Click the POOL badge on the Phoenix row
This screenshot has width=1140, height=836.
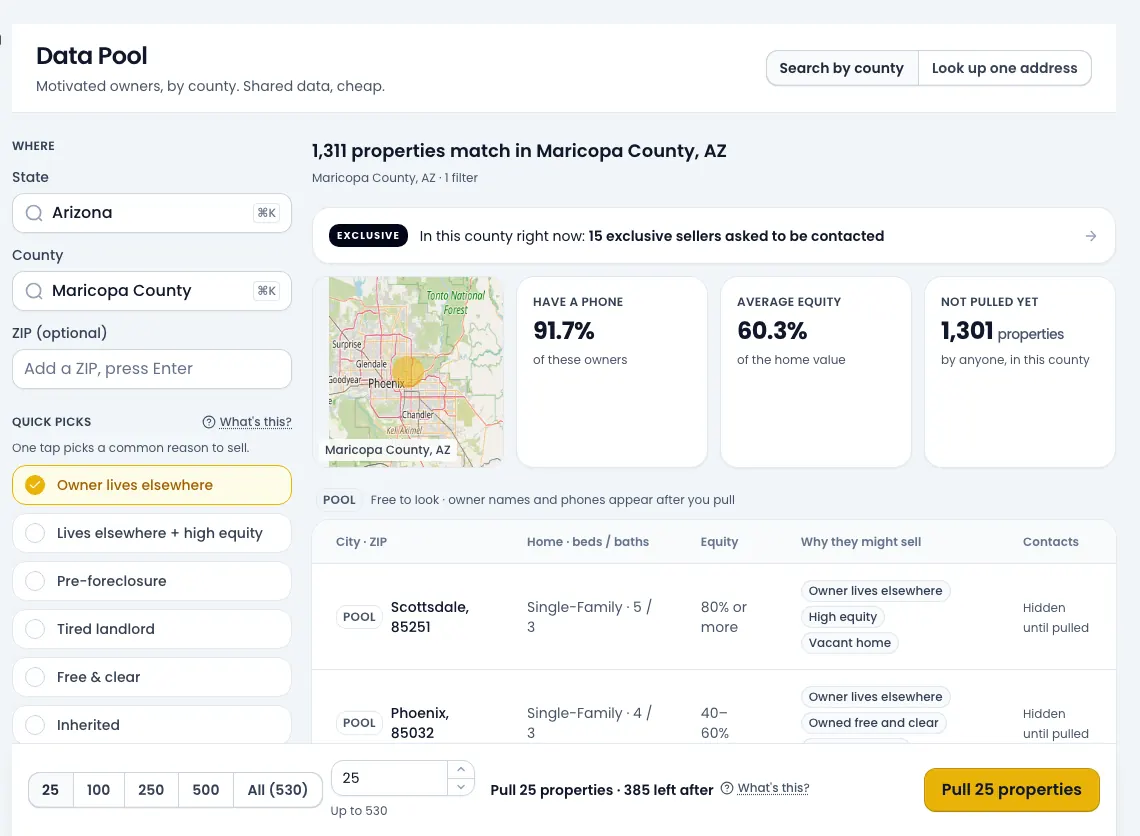[359, 723]
